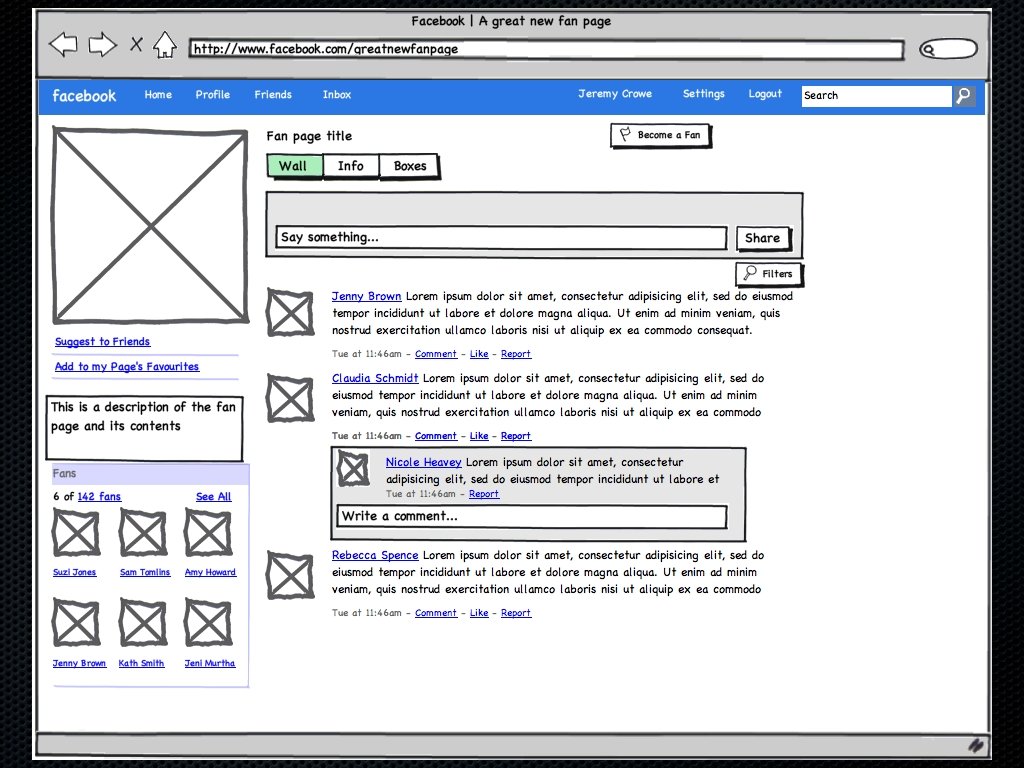Click Comment under Jenny Brown's post
Viewport: 1024px width, 768px height.
[x=436, y=354]
